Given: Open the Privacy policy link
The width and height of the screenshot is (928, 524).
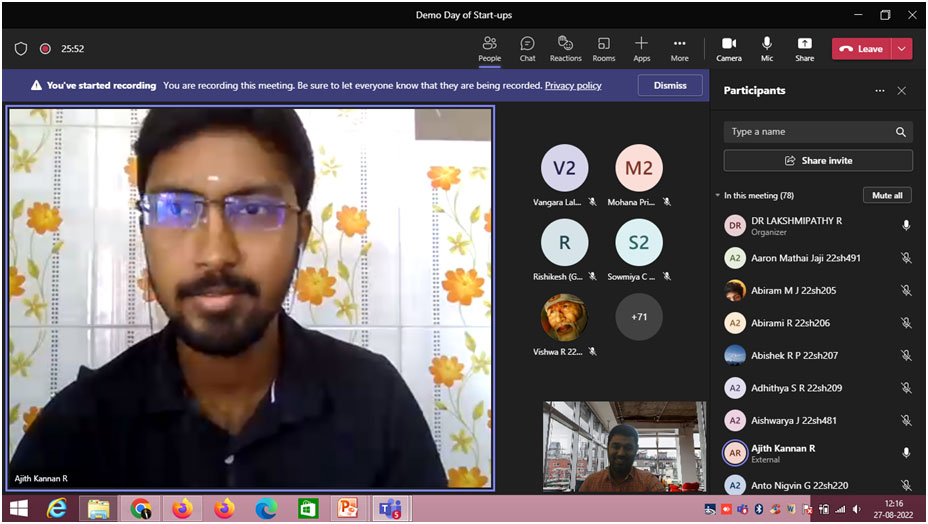Looking at the screenshot, I should click(573, 86).
